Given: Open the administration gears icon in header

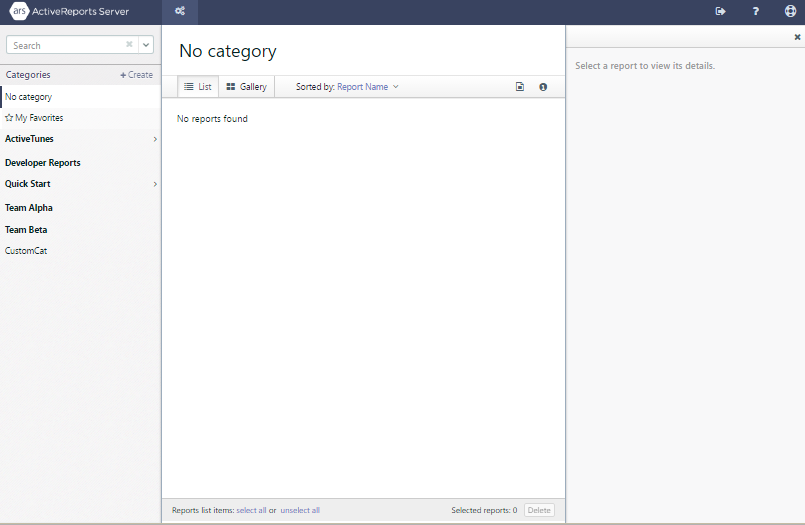Looking at the screenshot, I should point(180,12).
